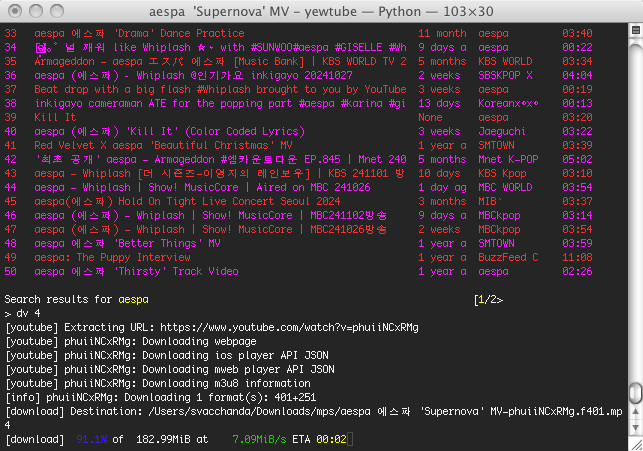The height and width of the screenshot is (451, 643).
Task: Click the date '11 month' in row 33
Action: [442, 33]
